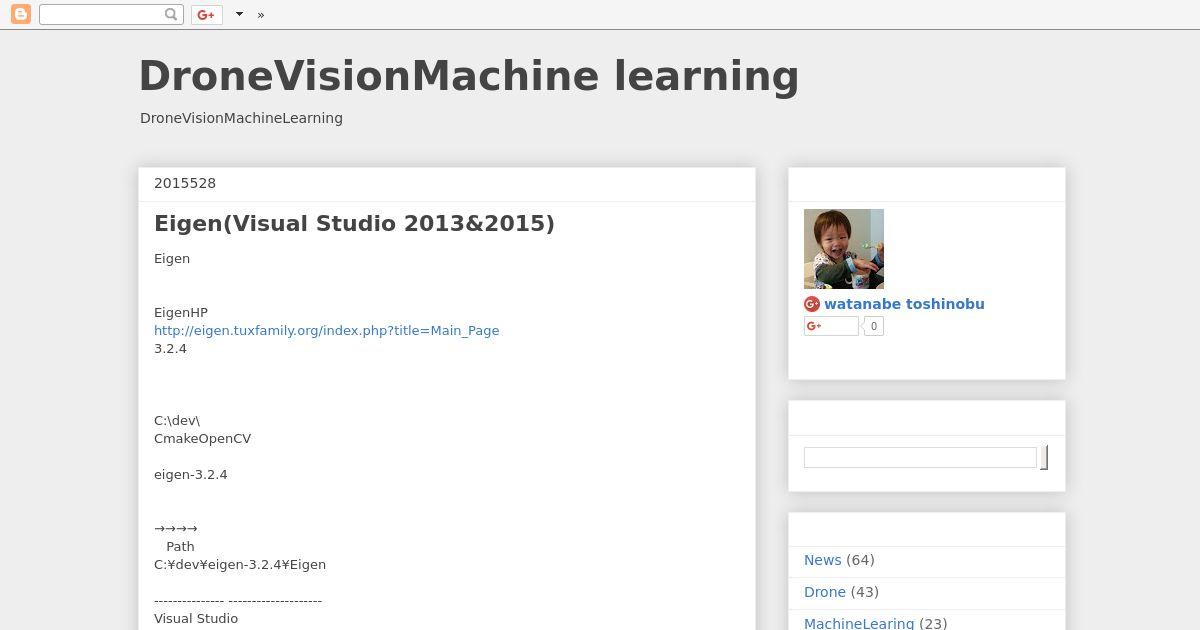Screen dimensions: 1200x630
Task: Click the post date 2015528
Action: coord(185,183)
